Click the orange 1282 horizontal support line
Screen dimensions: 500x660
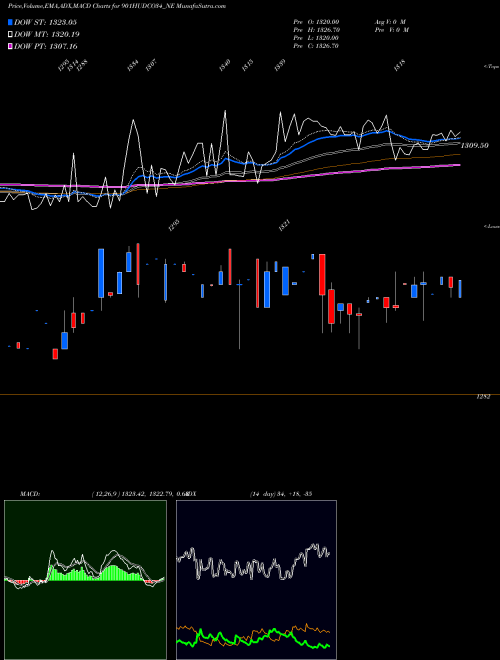coord(250,394)
